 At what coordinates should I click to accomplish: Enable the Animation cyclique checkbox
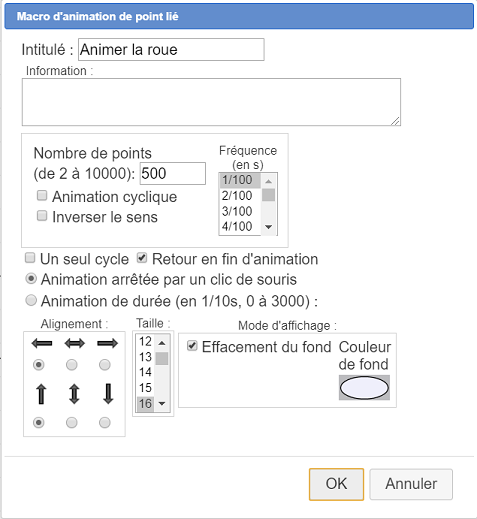point(42,195)
